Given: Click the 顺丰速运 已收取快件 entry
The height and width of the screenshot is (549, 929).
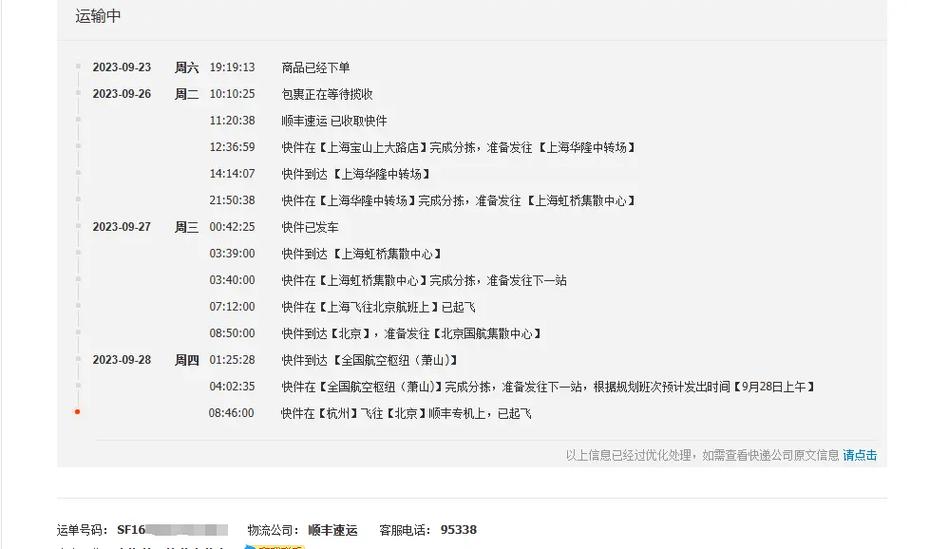Looking at the screenshot, I should pyautogui.click(x=334, y=121).
